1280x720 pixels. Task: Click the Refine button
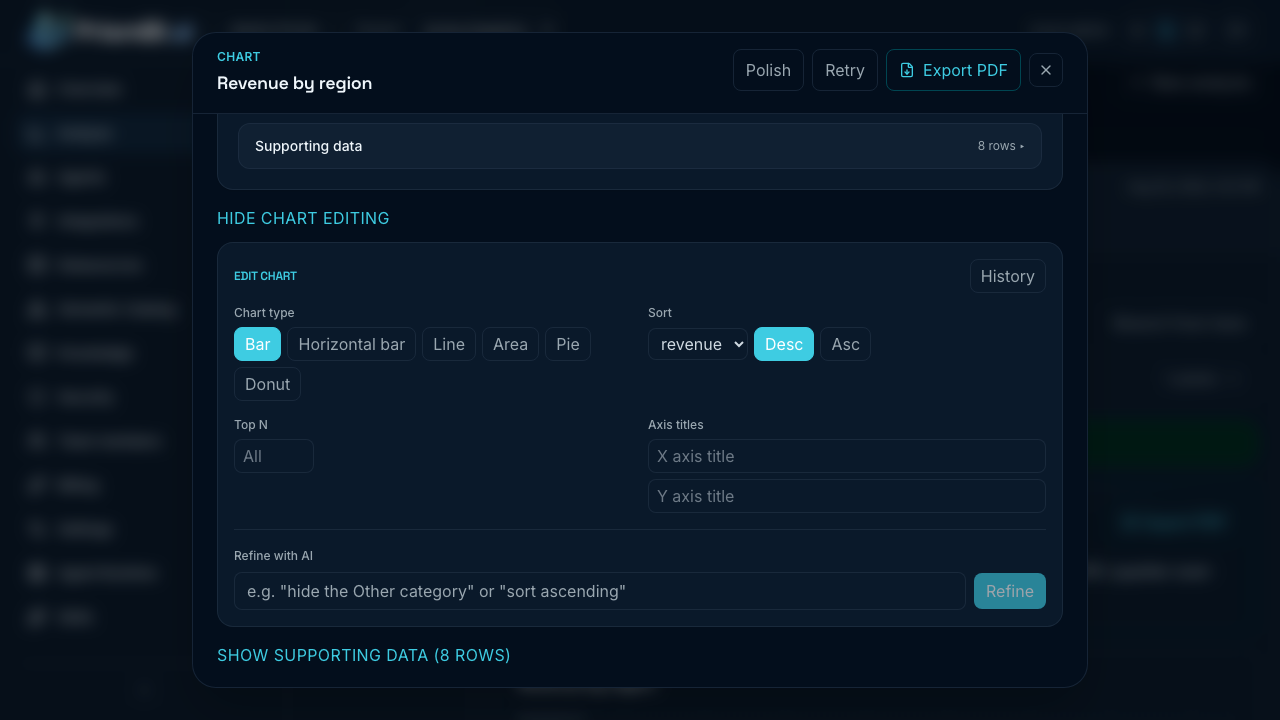coord(1010,591)
